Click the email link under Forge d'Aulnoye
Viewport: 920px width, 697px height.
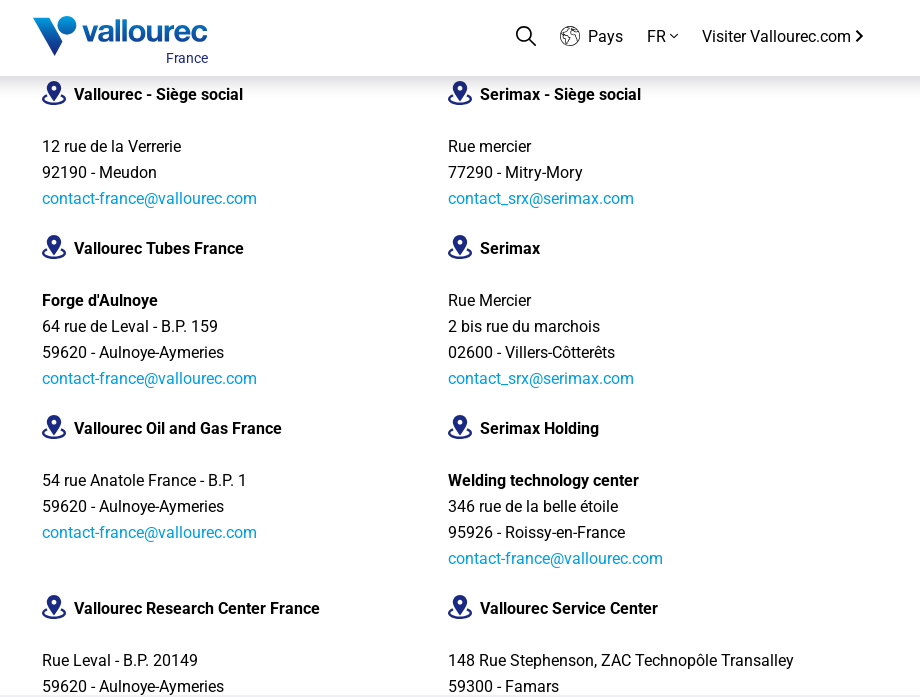(x=149, y=379)
